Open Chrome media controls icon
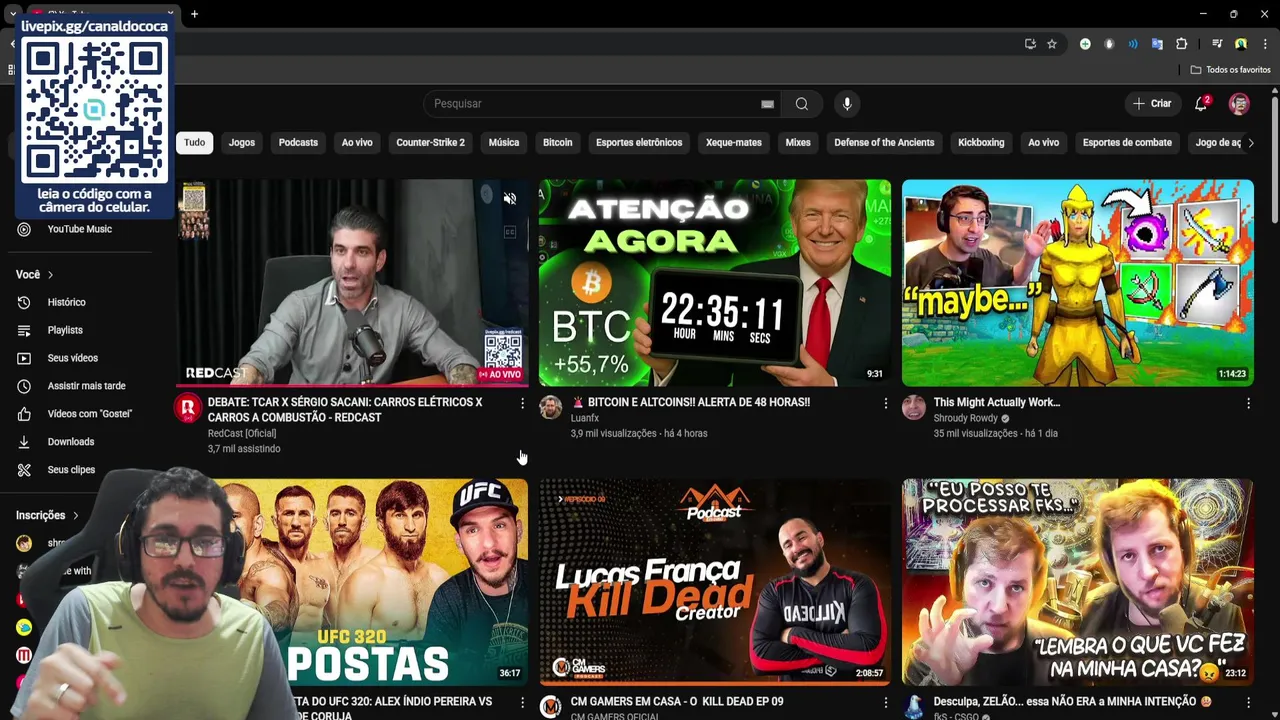The width and height of the screenshot is (1280, 720). tap(1217, 44)
